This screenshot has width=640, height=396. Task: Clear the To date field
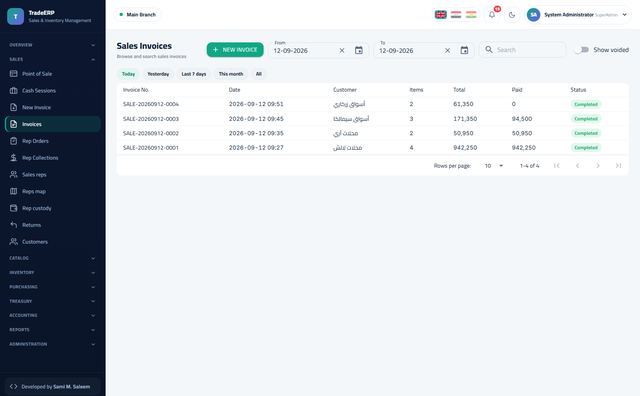click(447, 50)
